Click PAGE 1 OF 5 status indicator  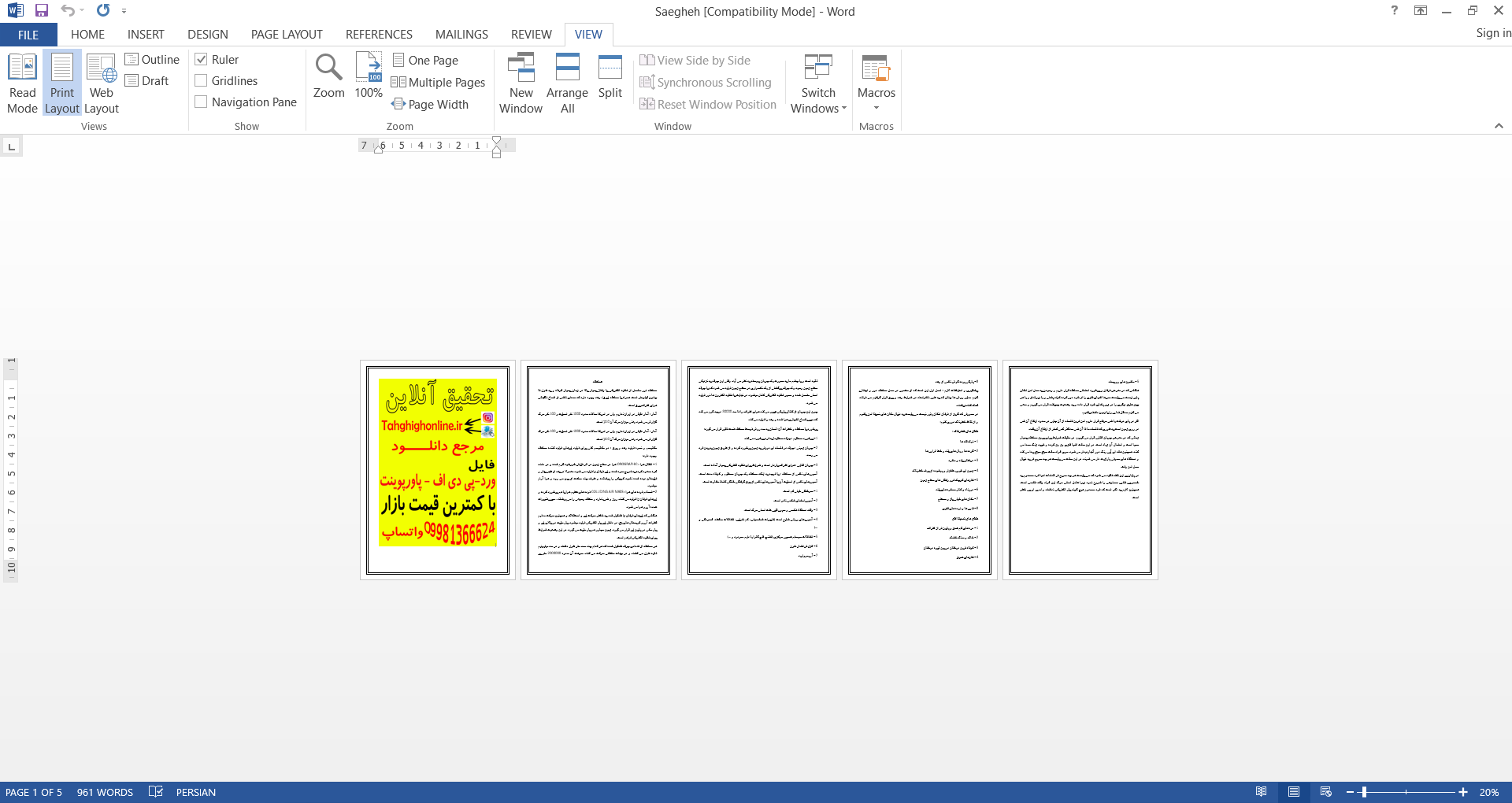[34, 792]
